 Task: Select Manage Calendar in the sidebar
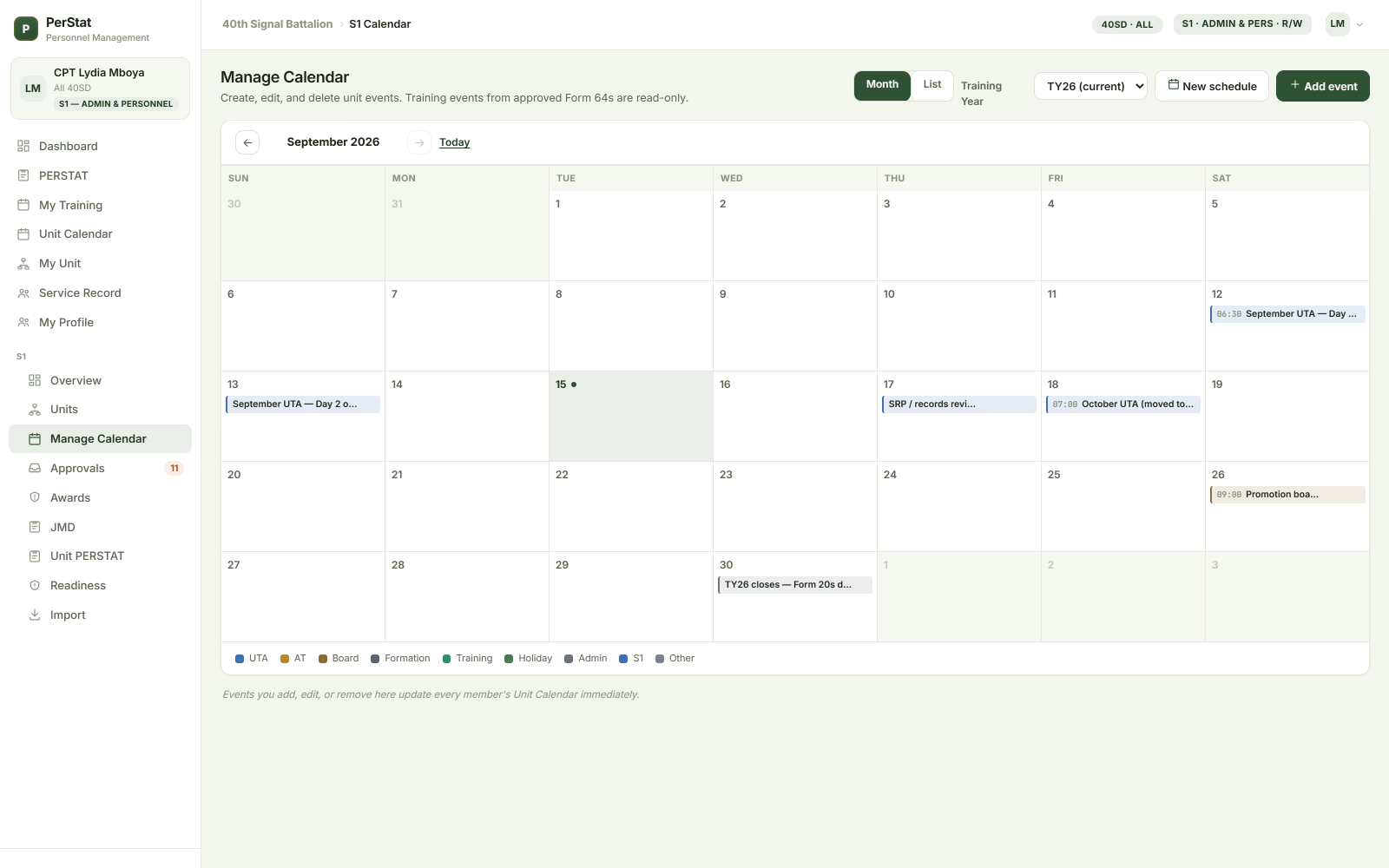100,438
